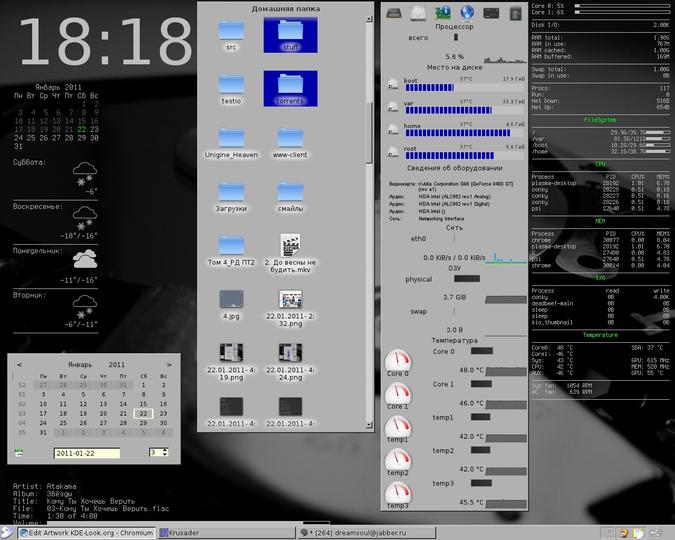675x540 pixels.
Task: Switch to Edit Artwork KDE-Look.org Chromium task
Action: coord(87,533)
